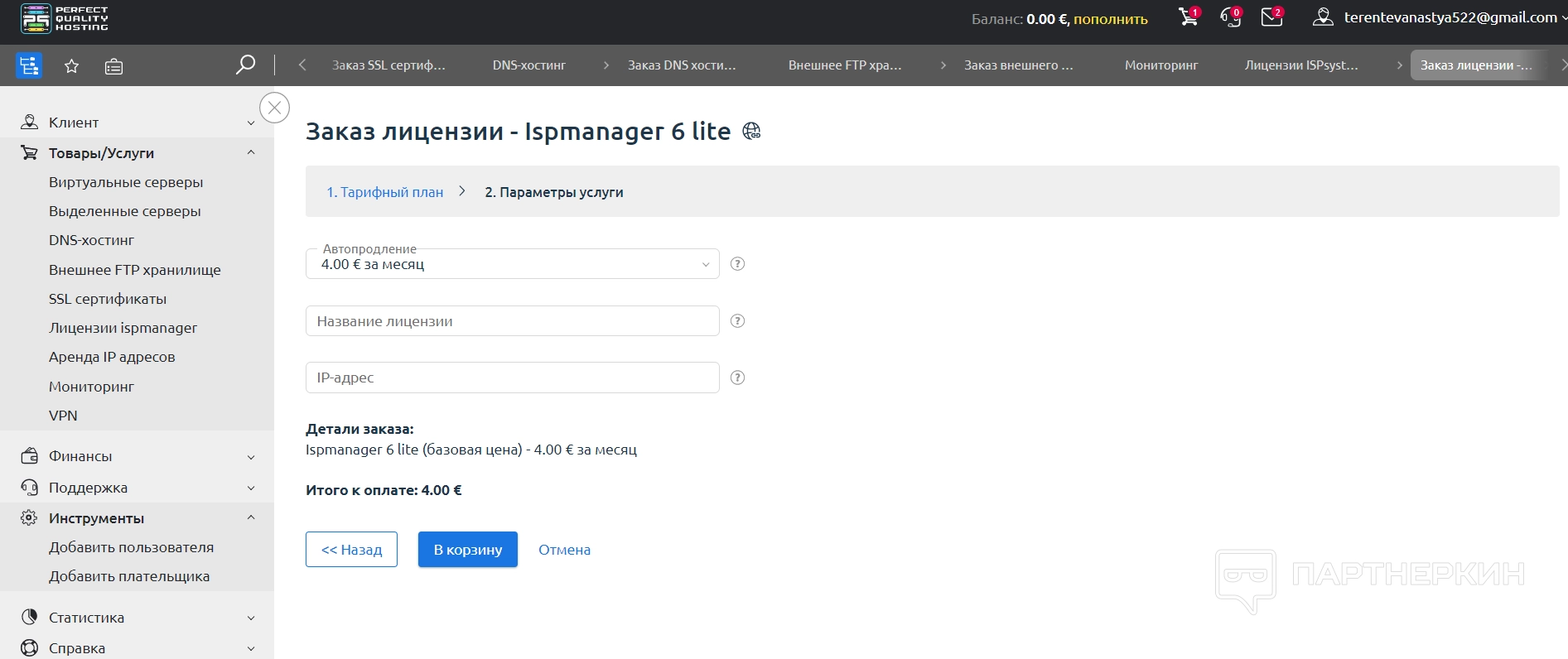Open the Автопродление dropdown

point(512,264)
